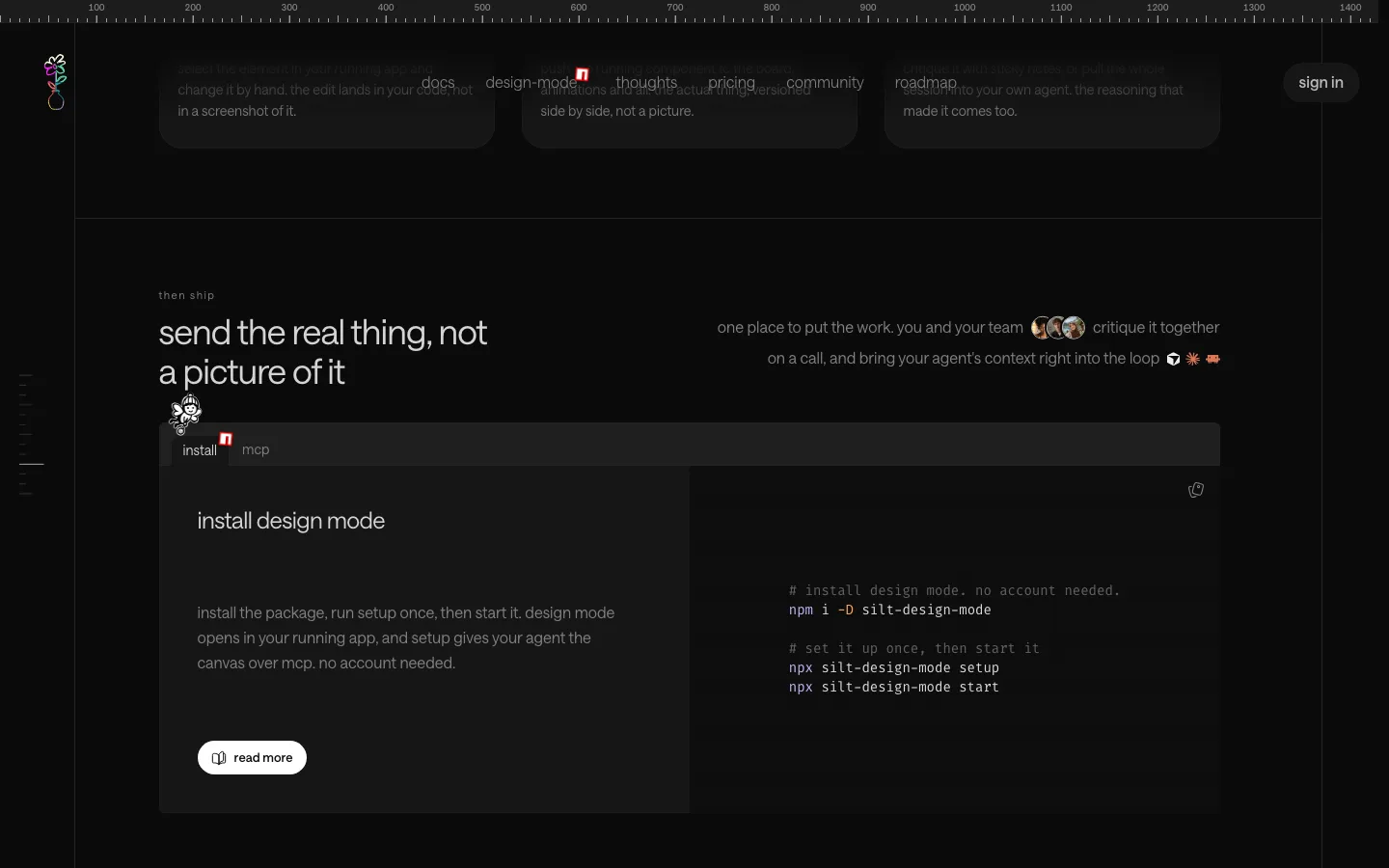Image resolution: width=1389 pixels, height=868 pixels.
Task: Select the rightmost team avatar
Action: coord(1074,328)
